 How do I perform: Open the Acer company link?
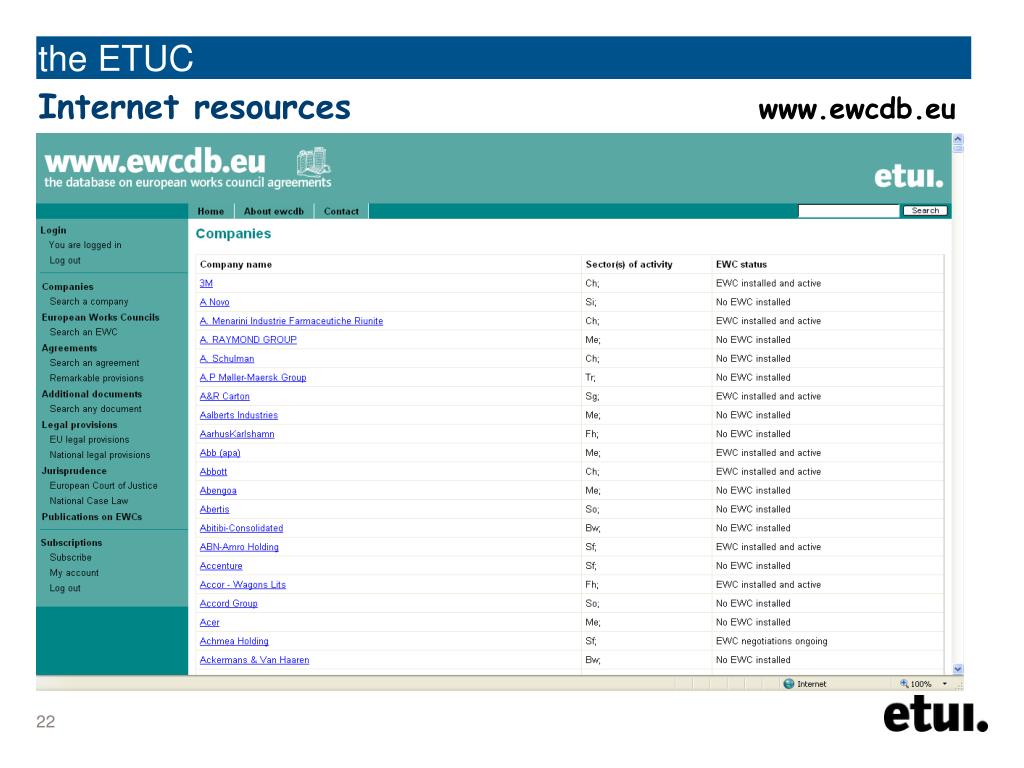click(x=210, y=622)
